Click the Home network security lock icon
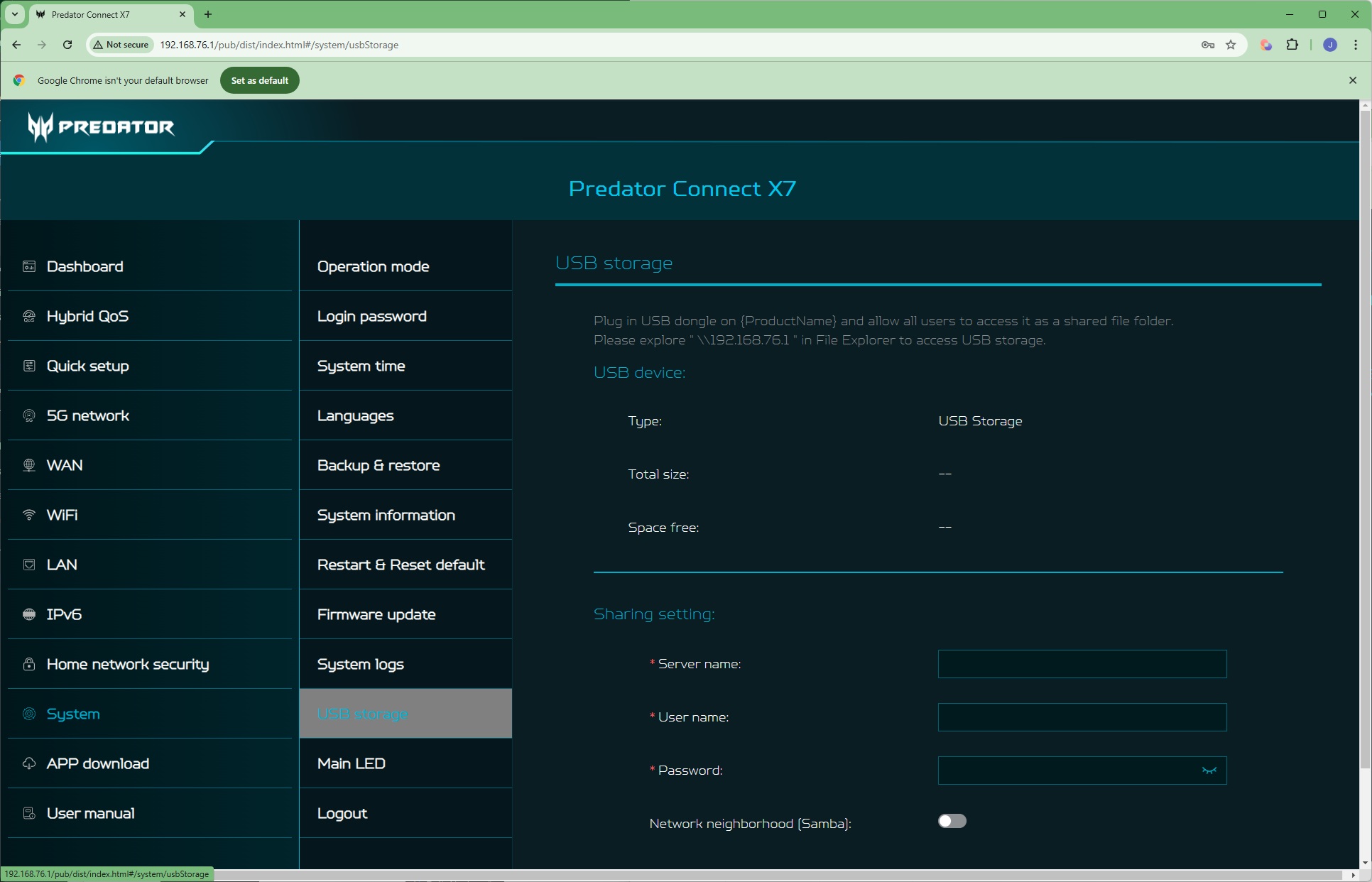The image size is (1372, 882). [29, 664]
